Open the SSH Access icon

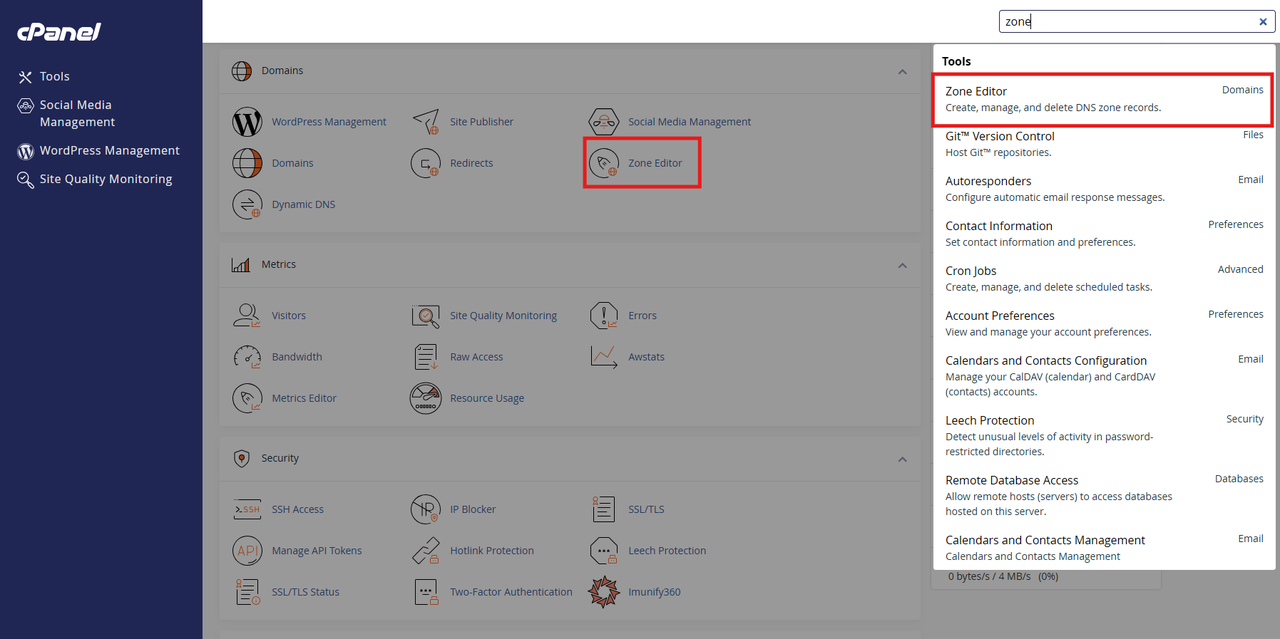(247, 510)
